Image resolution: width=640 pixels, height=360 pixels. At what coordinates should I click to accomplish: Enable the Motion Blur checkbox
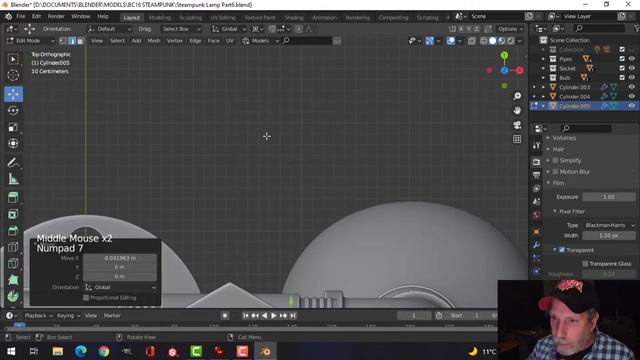(555, 172)
